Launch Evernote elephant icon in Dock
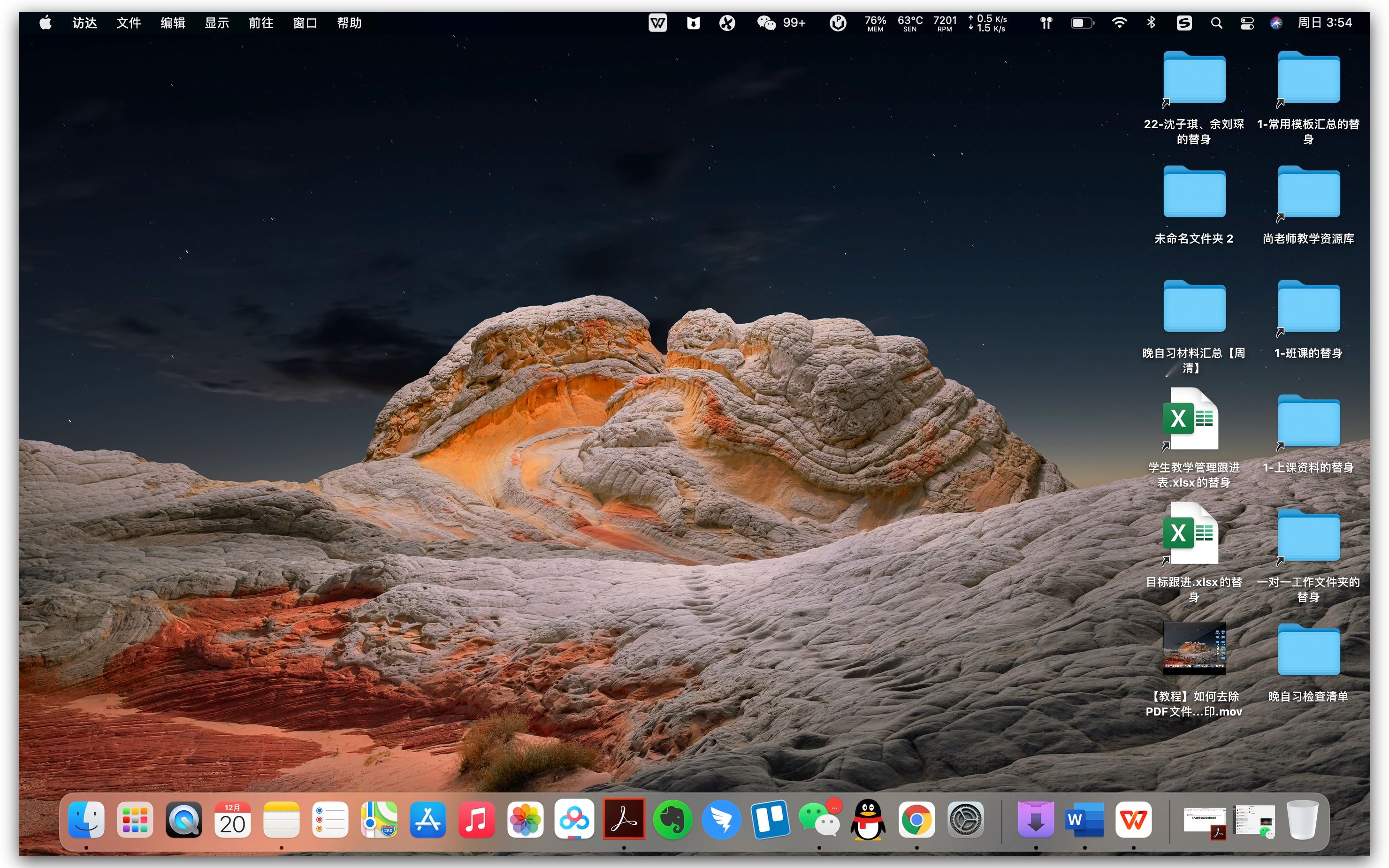1389x868 pixels. click(672, 820)
